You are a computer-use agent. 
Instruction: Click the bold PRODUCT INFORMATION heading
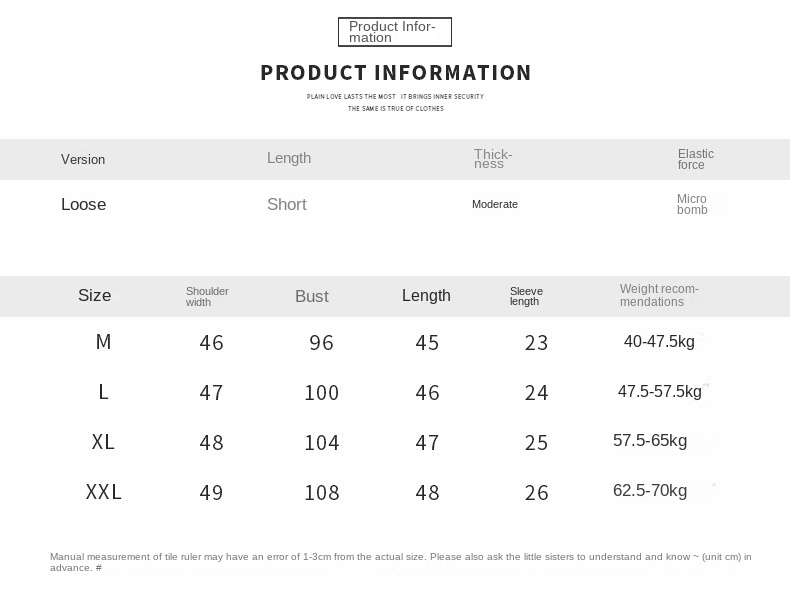coord(395,73)
